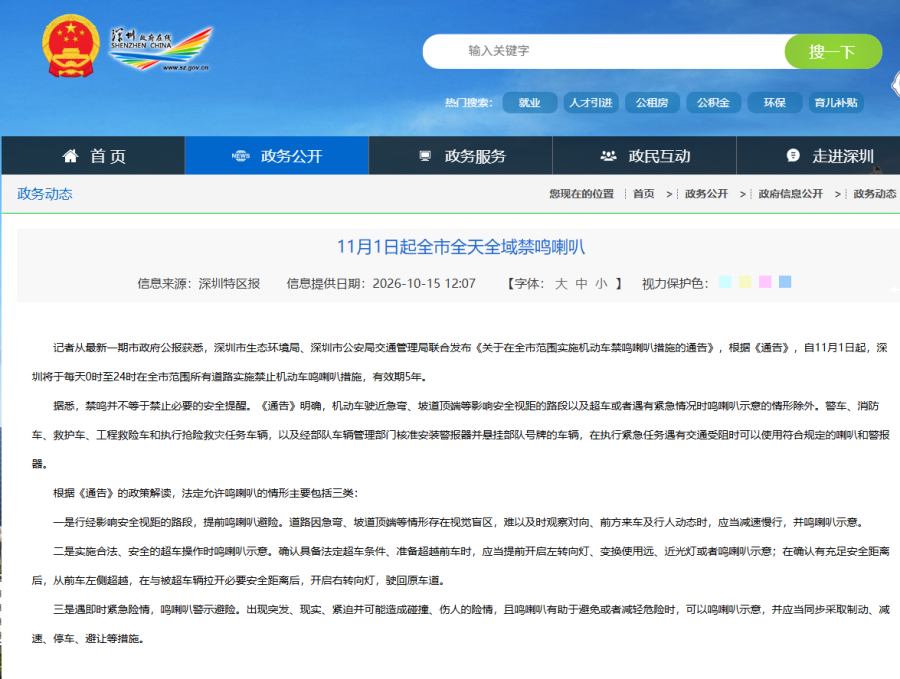The width and height of the screenshot is (900, 679).
Task: Set font size to 大
Action: (561, 284)
